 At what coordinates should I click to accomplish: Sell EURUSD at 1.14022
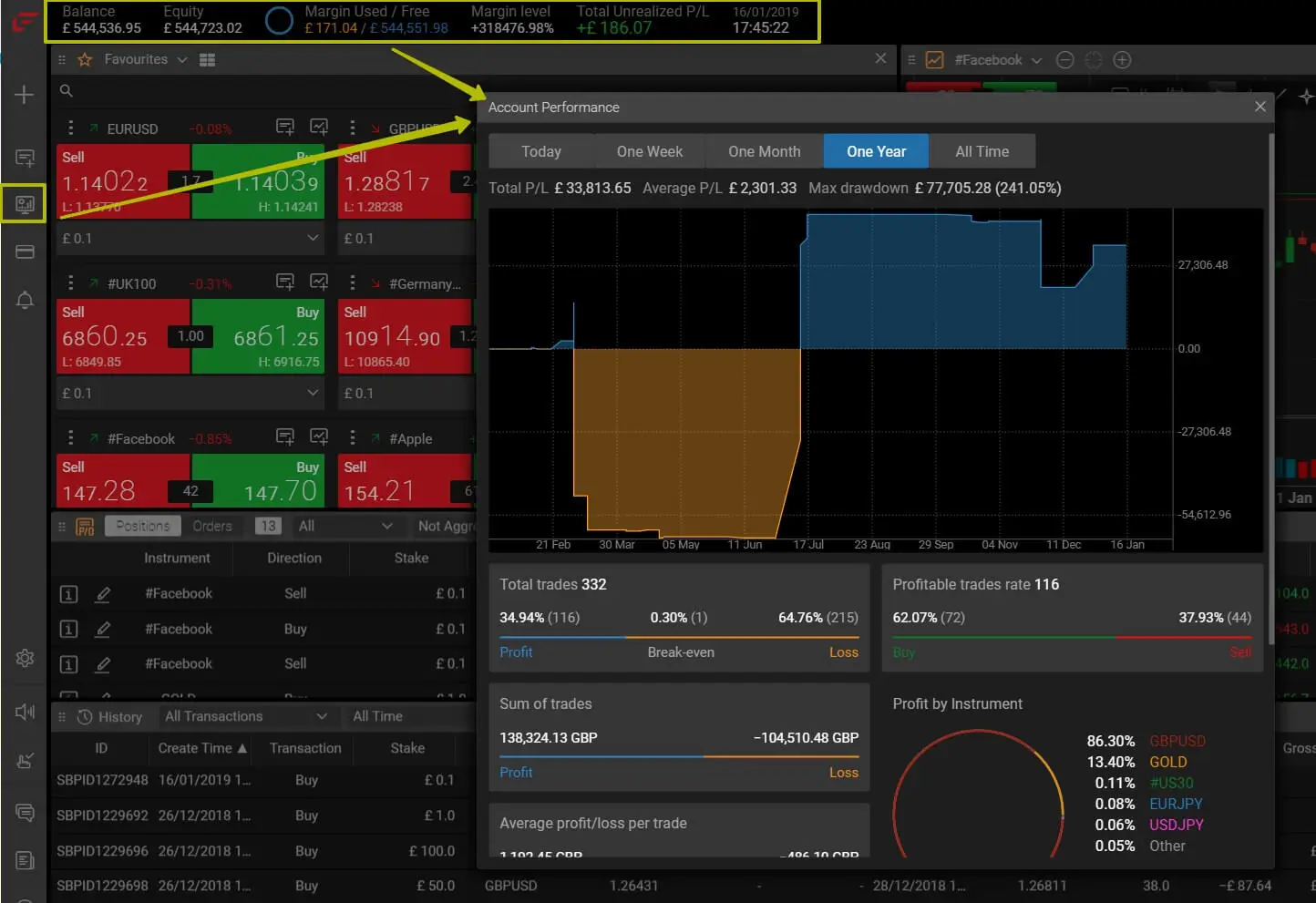click(x=123, y=181)
